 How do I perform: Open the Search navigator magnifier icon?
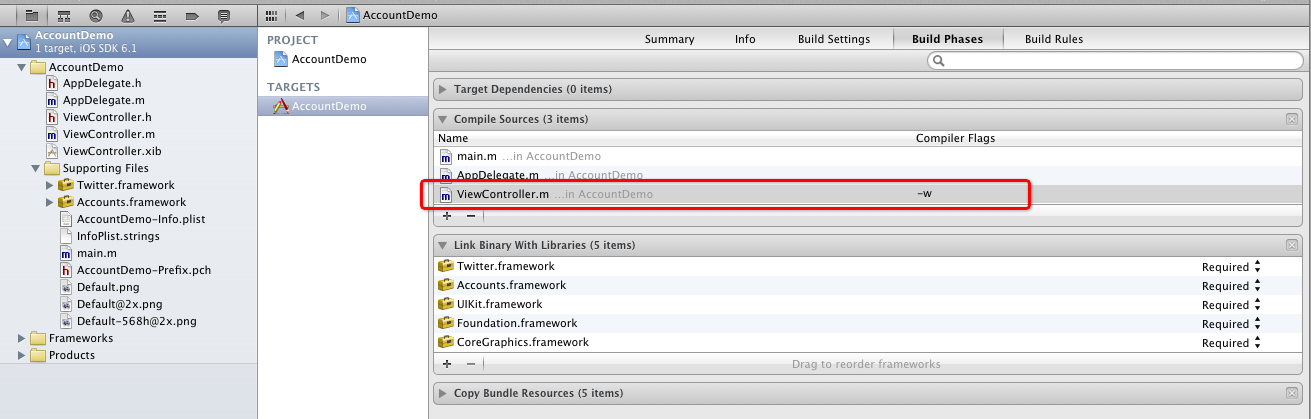point(96,15)
